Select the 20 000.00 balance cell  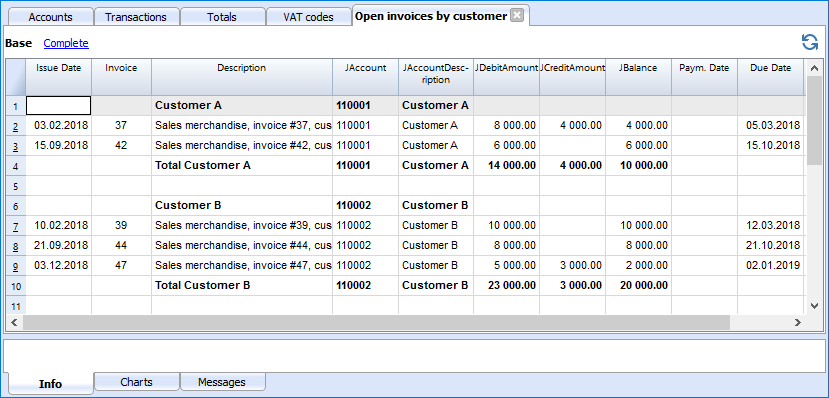pos(639,285)
